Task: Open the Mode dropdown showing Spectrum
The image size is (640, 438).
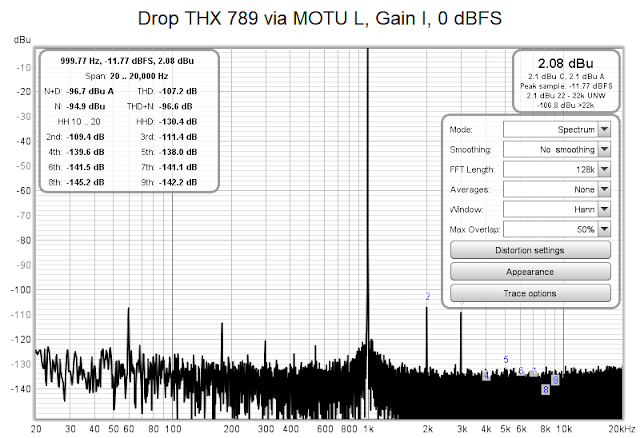Action: coord(557,129)
